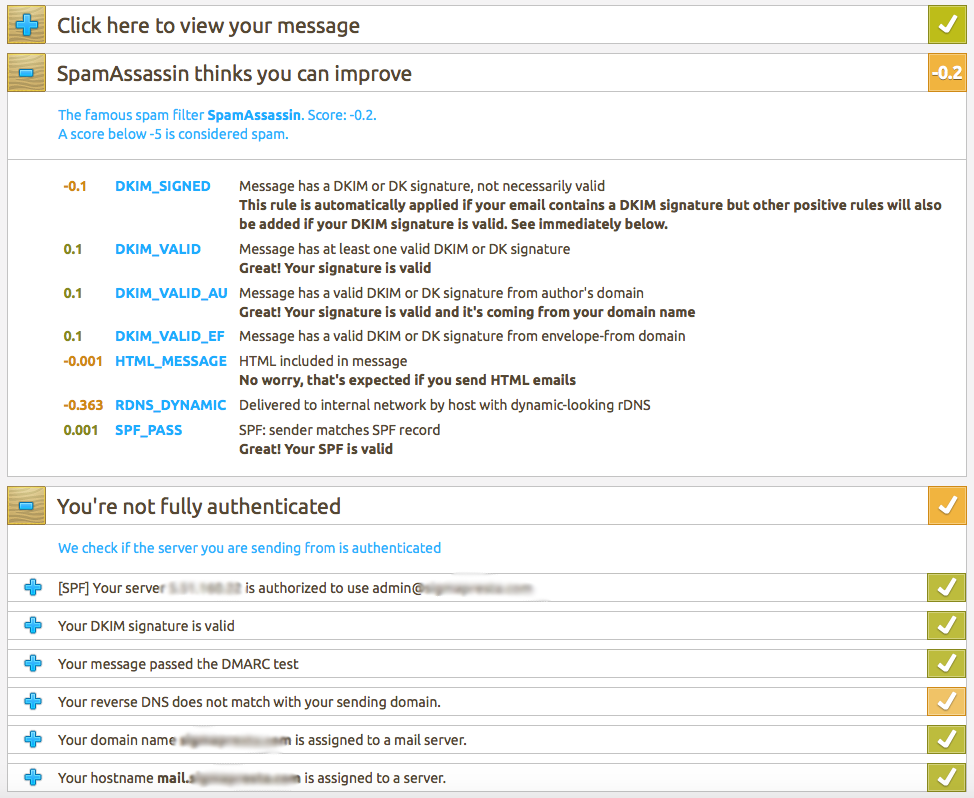
Task: Expand the hostname assigned to server row
Action: click(33, 777)
